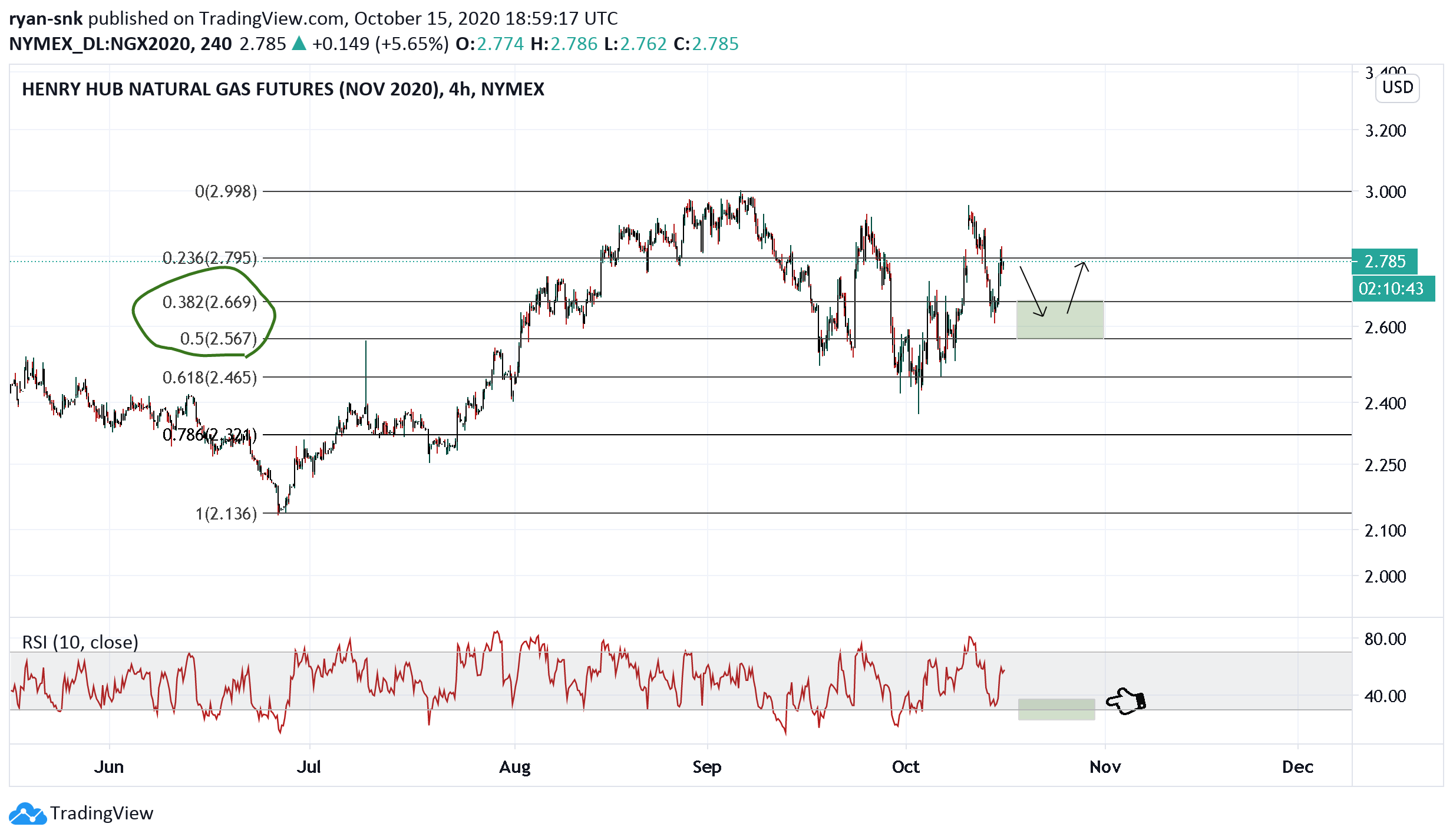This screenshot has height=840, width=1453.
Task: Click the C:2.785 close value
Action: coord(706,44)
